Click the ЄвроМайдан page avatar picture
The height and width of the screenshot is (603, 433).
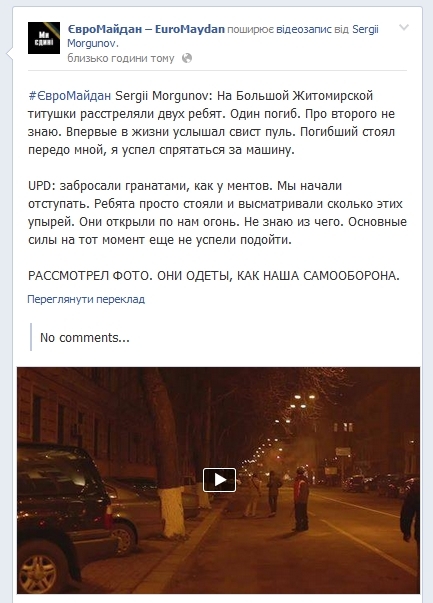click(44, 38)
